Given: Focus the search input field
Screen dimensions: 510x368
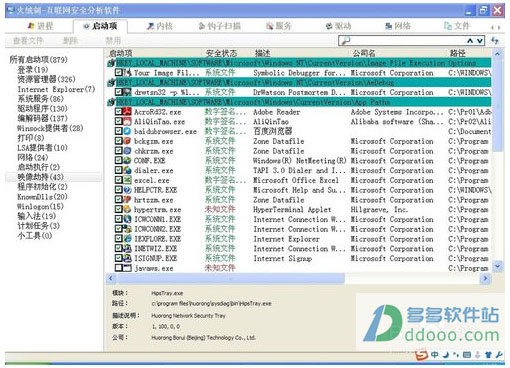Looking at the screenshot, I should pyautogui.click(x=406, y=41).
